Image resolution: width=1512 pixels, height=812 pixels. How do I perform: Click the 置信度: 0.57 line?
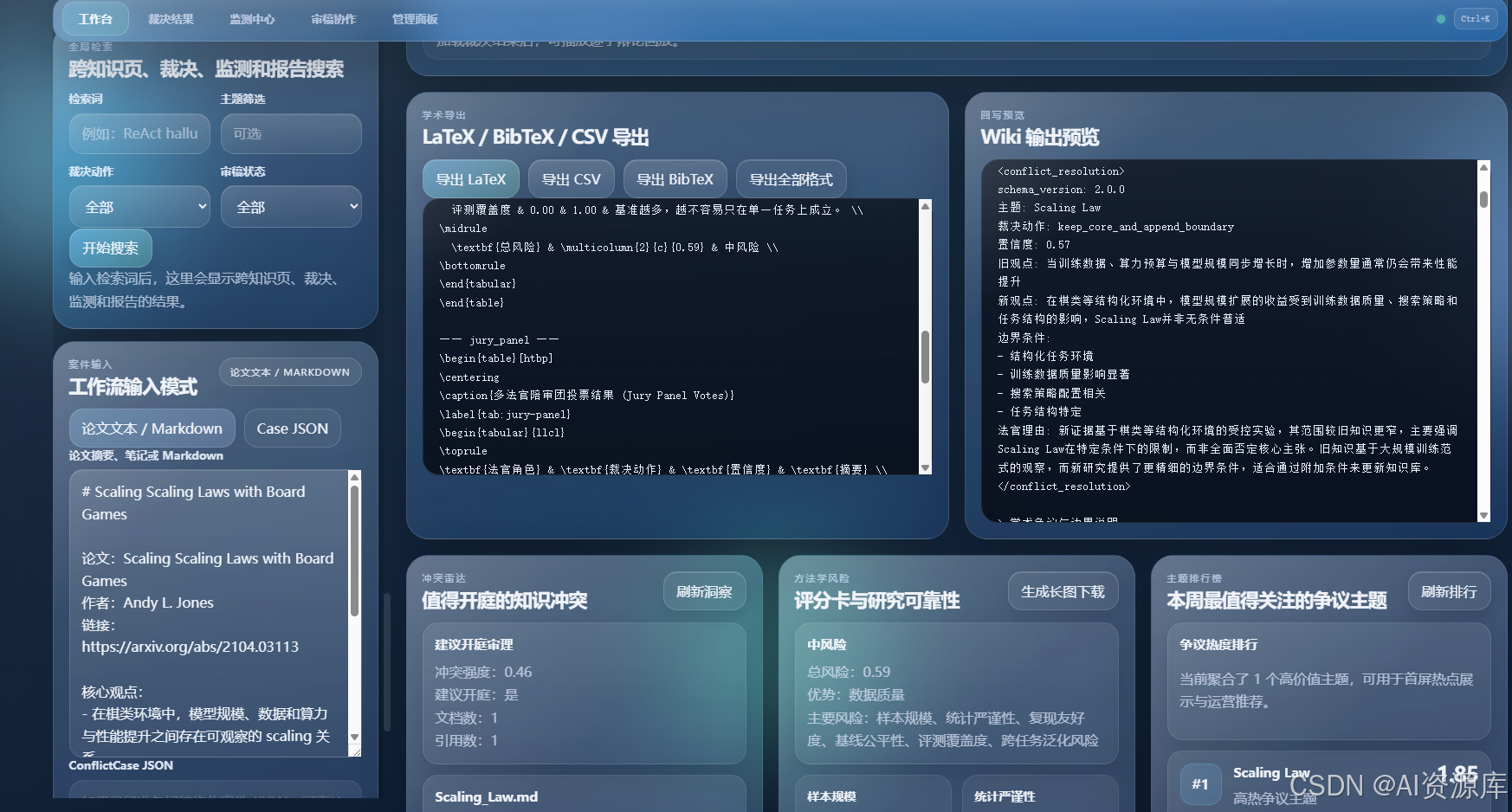1034,245
